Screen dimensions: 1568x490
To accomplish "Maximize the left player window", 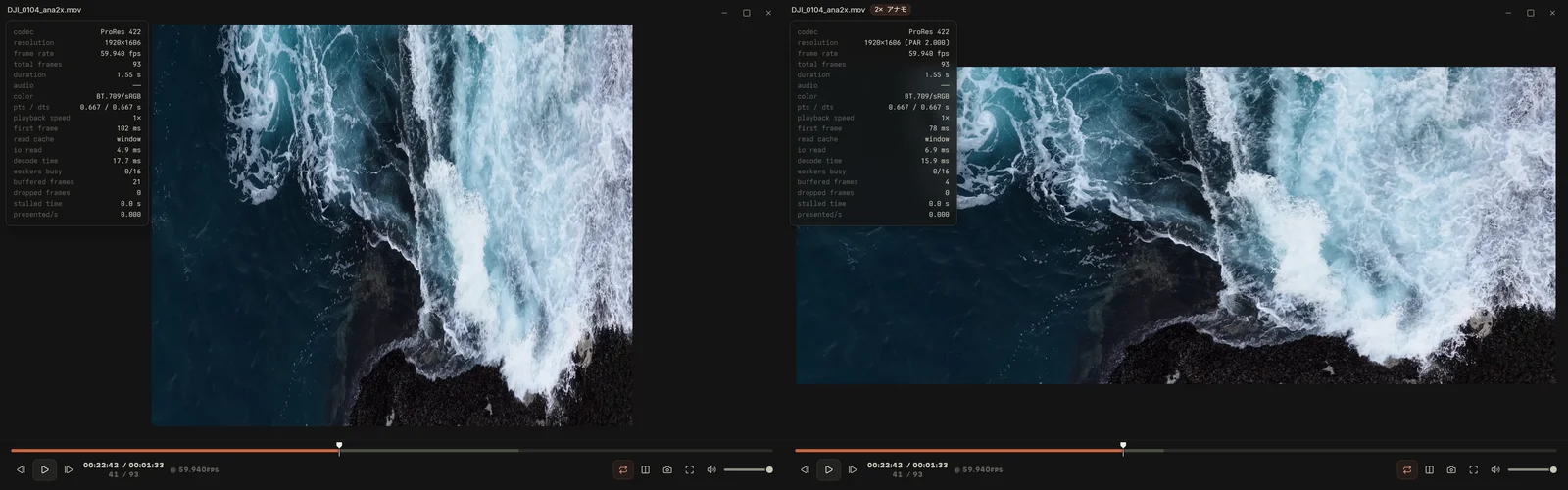I will coord(747,13).
